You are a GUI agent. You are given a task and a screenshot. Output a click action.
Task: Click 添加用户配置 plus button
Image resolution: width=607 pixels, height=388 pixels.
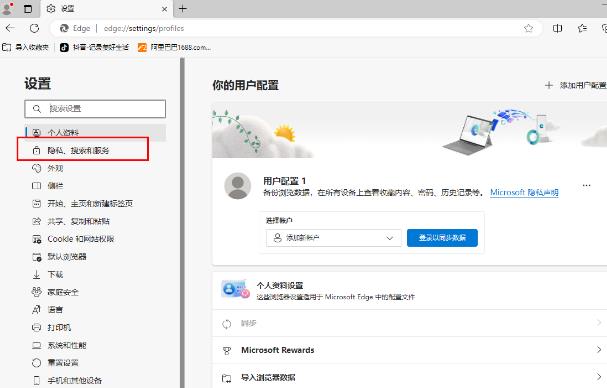click(x=575, y=85)
